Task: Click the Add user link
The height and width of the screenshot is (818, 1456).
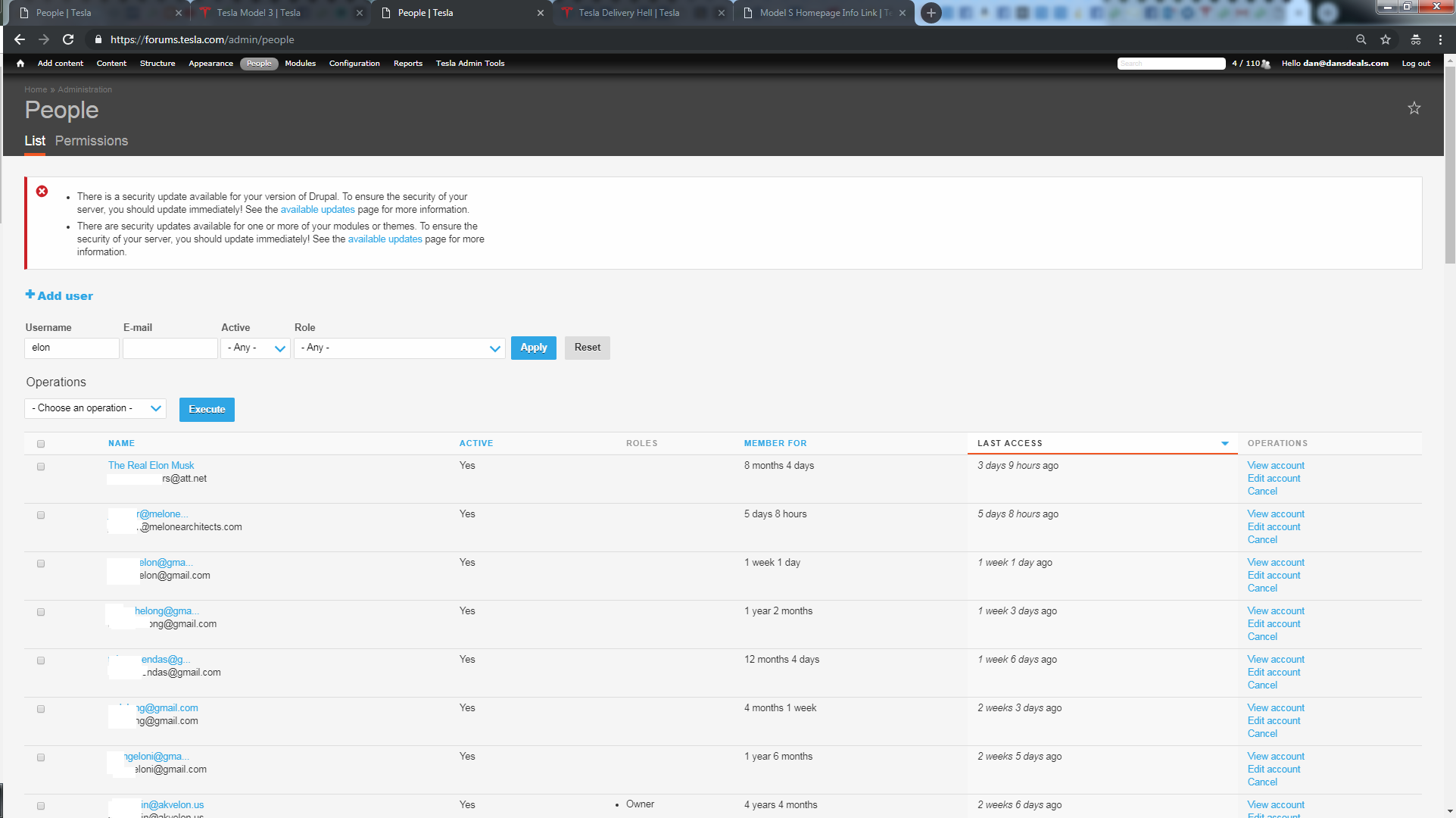Action: coord(65,296)
